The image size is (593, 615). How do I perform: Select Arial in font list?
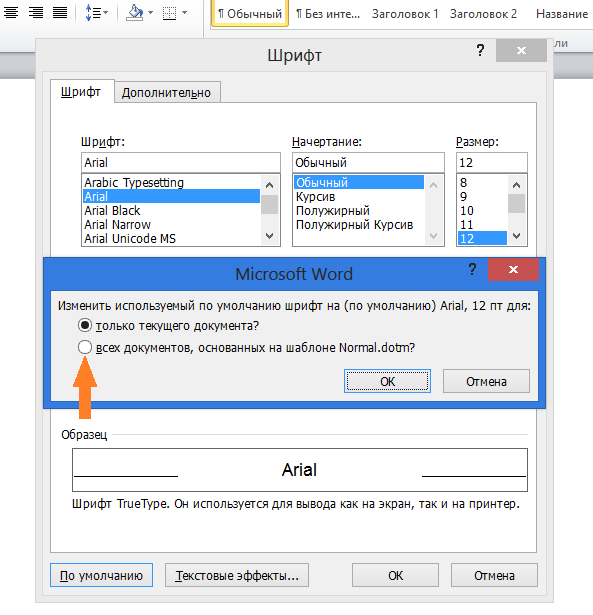pyautogui.click(x=171, y=196)
